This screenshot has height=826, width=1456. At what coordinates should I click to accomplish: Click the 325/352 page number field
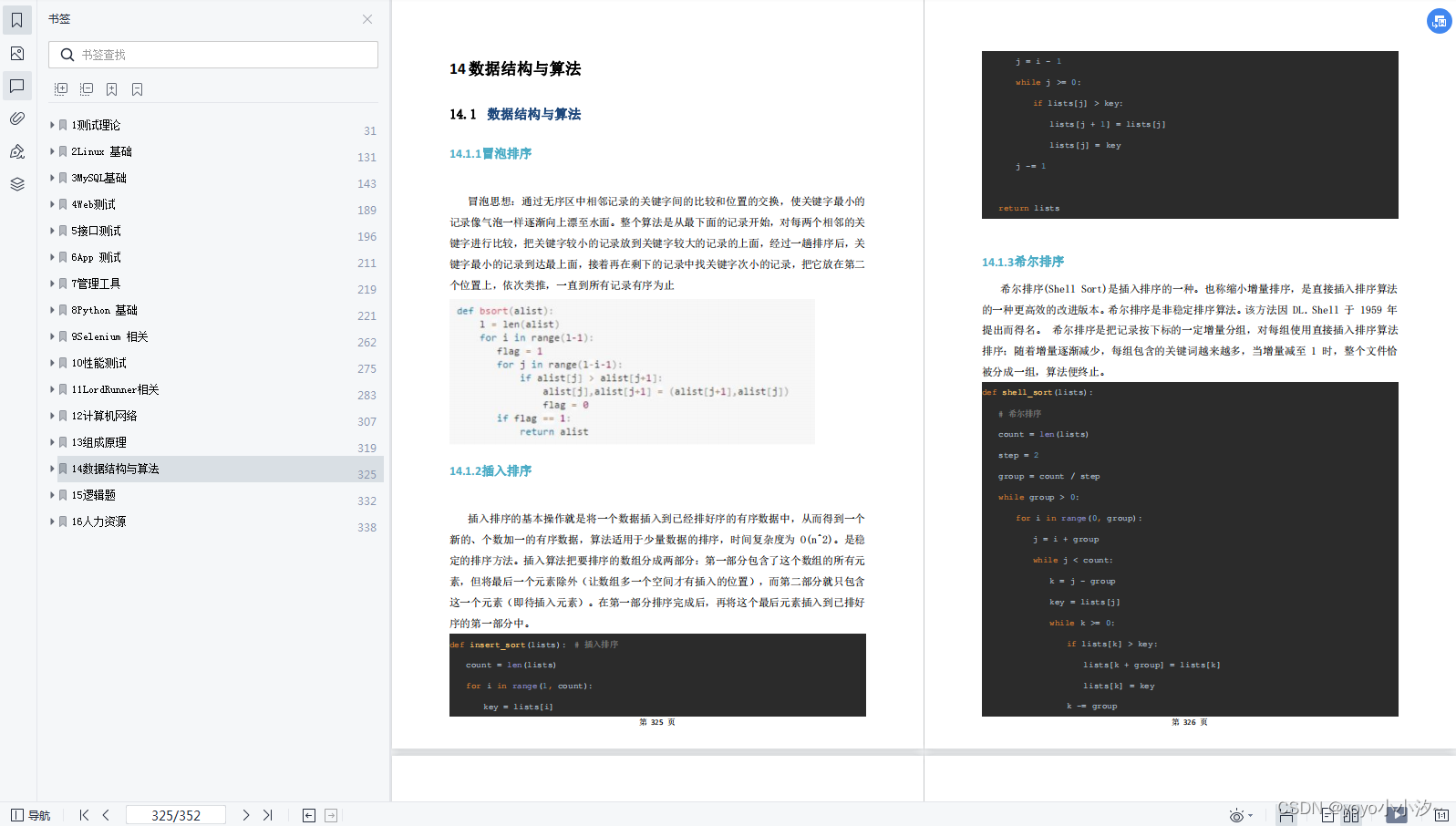(176, 815)
